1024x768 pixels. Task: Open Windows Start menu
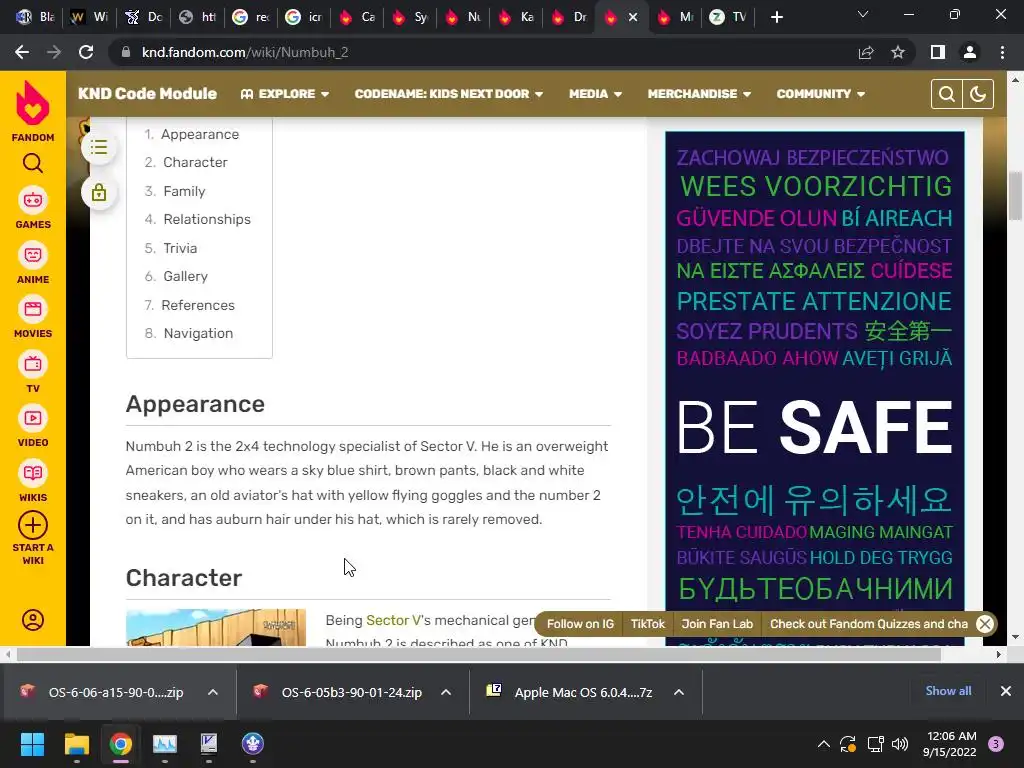point(32,744)
